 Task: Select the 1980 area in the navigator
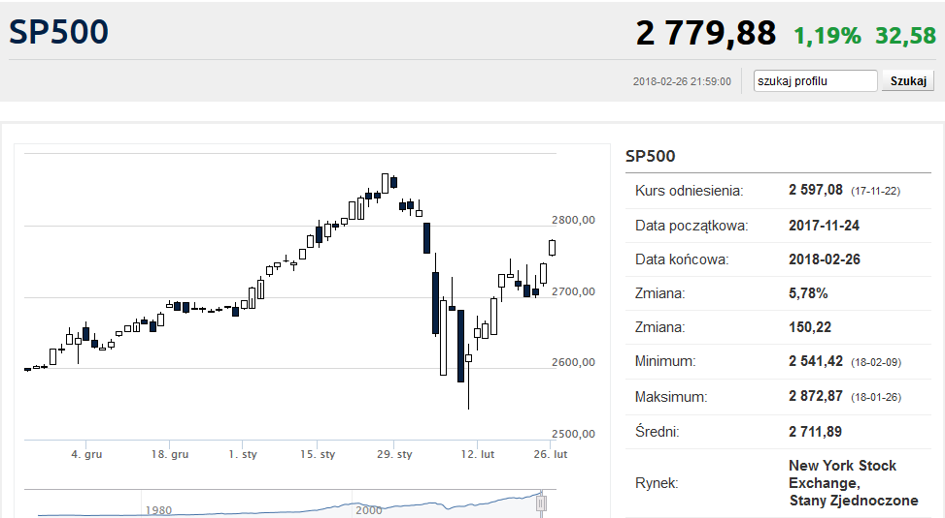click(158, 510)
